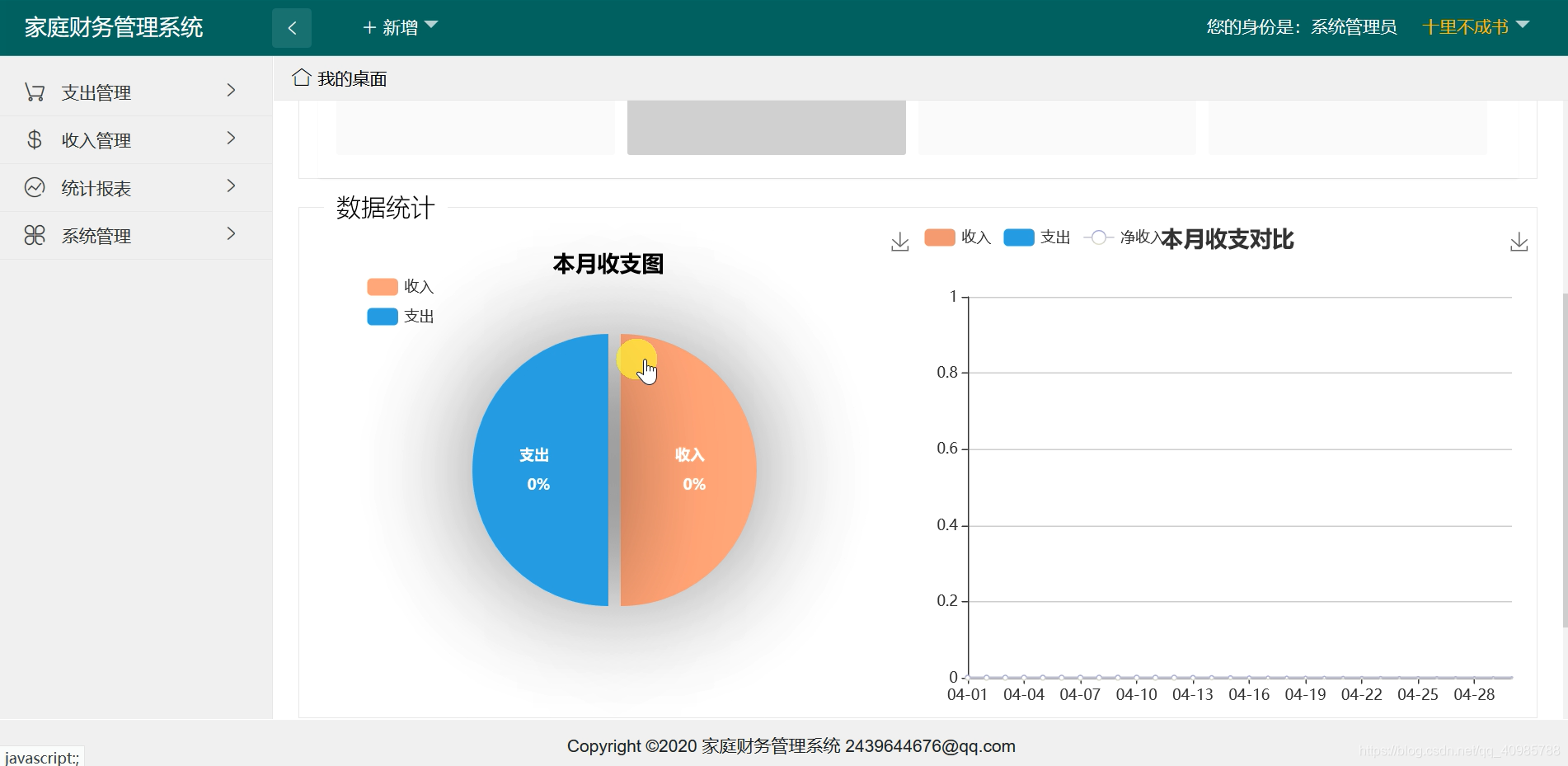The image size is (1568, 766).
Task: Click the shopping cart icon for 支出管理
Action: click(35, 92)
